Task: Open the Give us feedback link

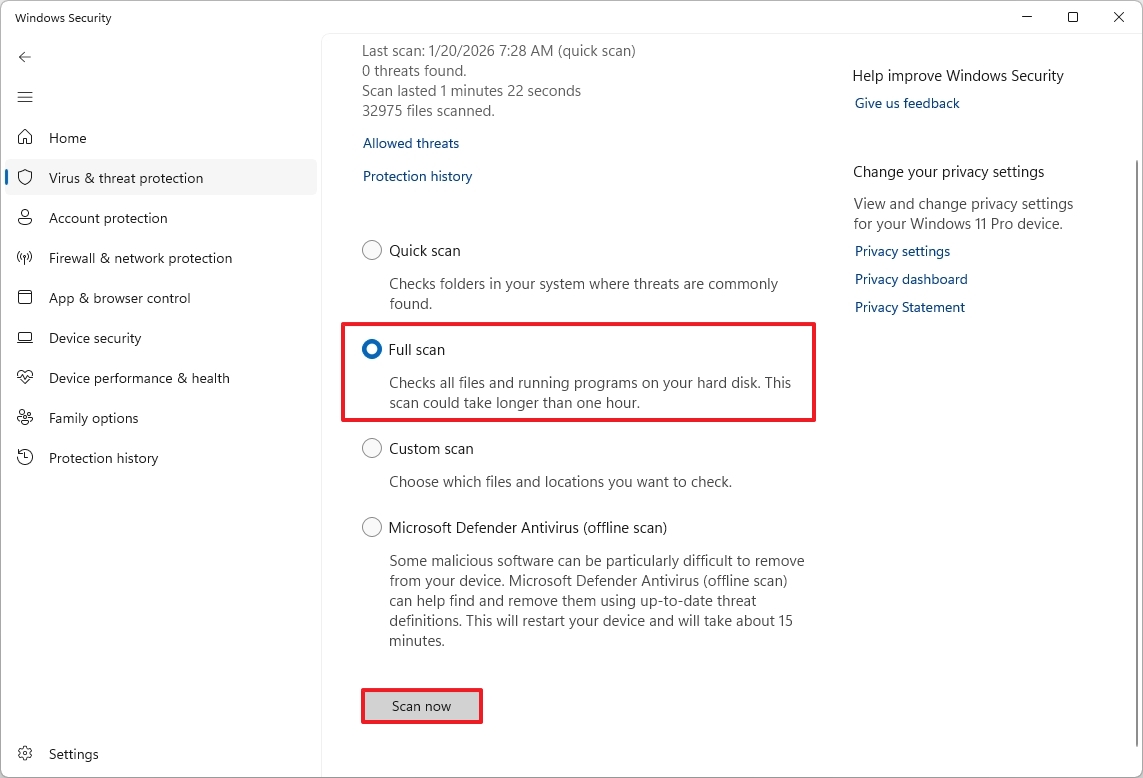Action: (x=906, y=103)
